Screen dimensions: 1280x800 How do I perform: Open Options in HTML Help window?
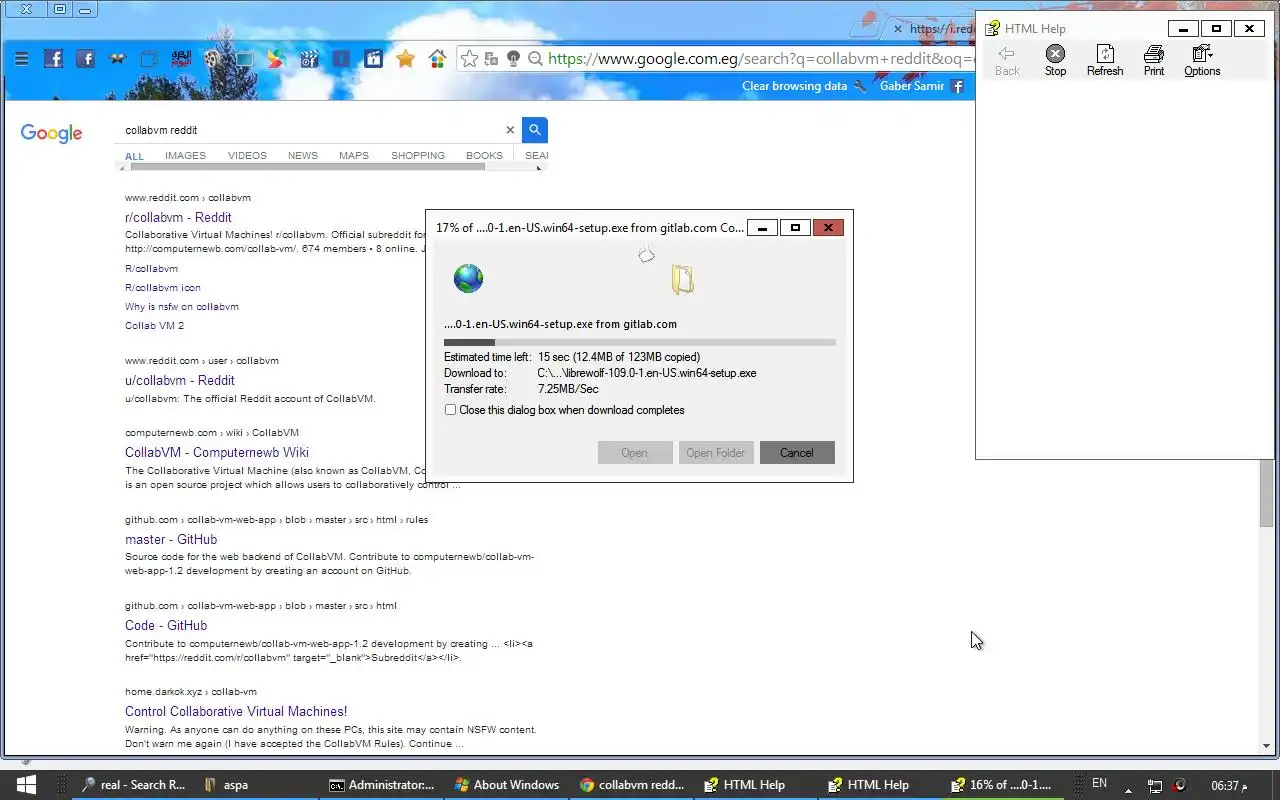1202,60
